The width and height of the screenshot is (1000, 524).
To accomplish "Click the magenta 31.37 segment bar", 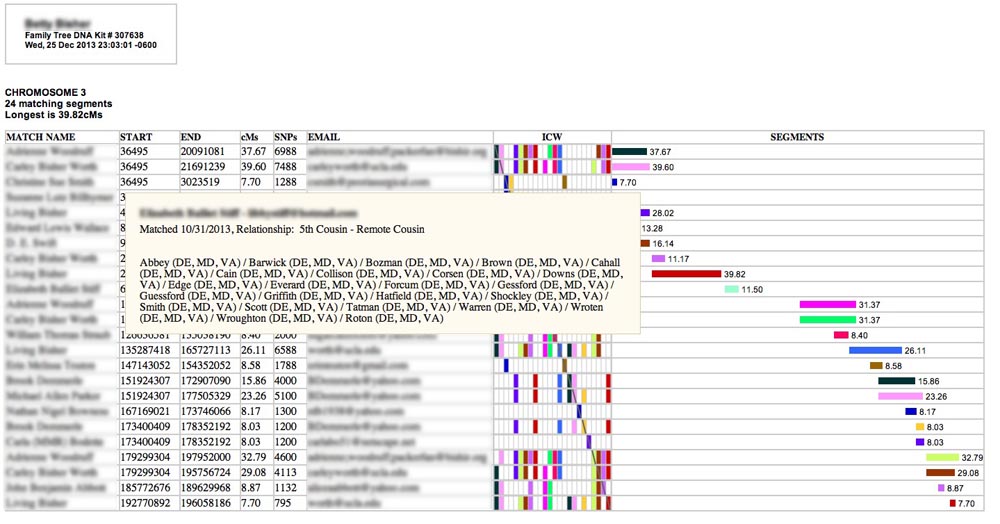I will click(x=827, y=305).
